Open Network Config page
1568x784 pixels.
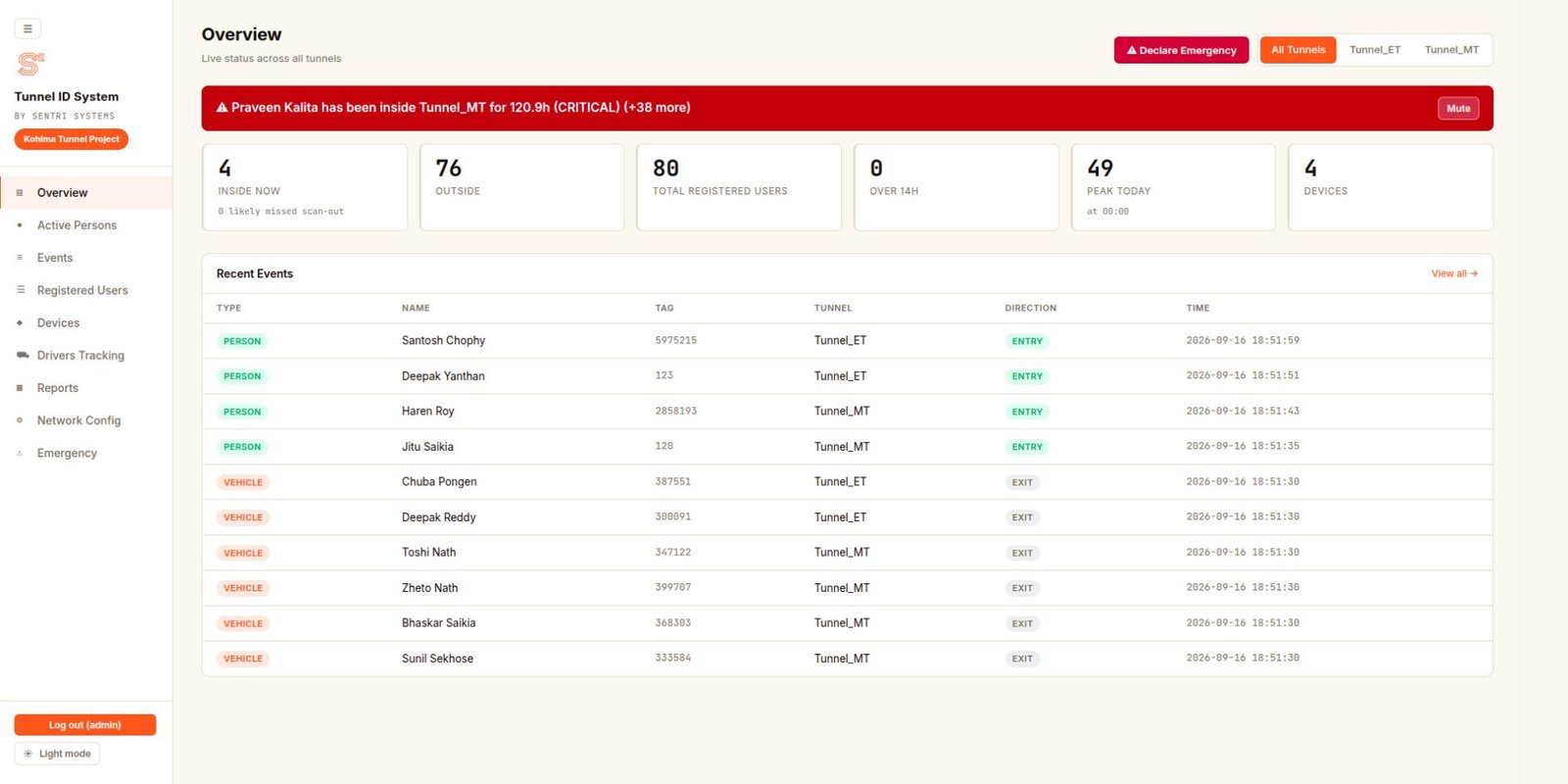click(x=86, y=420)
